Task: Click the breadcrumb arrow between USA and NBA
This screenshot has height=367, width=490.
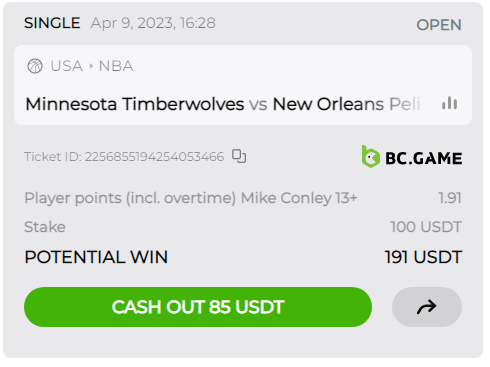Action: point(91,66)
